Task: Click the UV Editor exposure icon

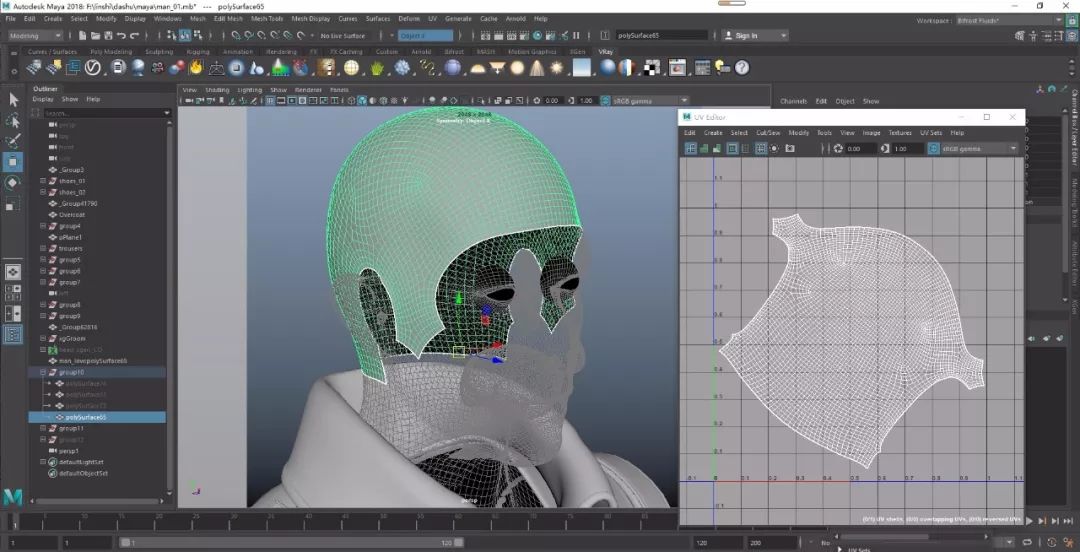Action: (838, 148)
